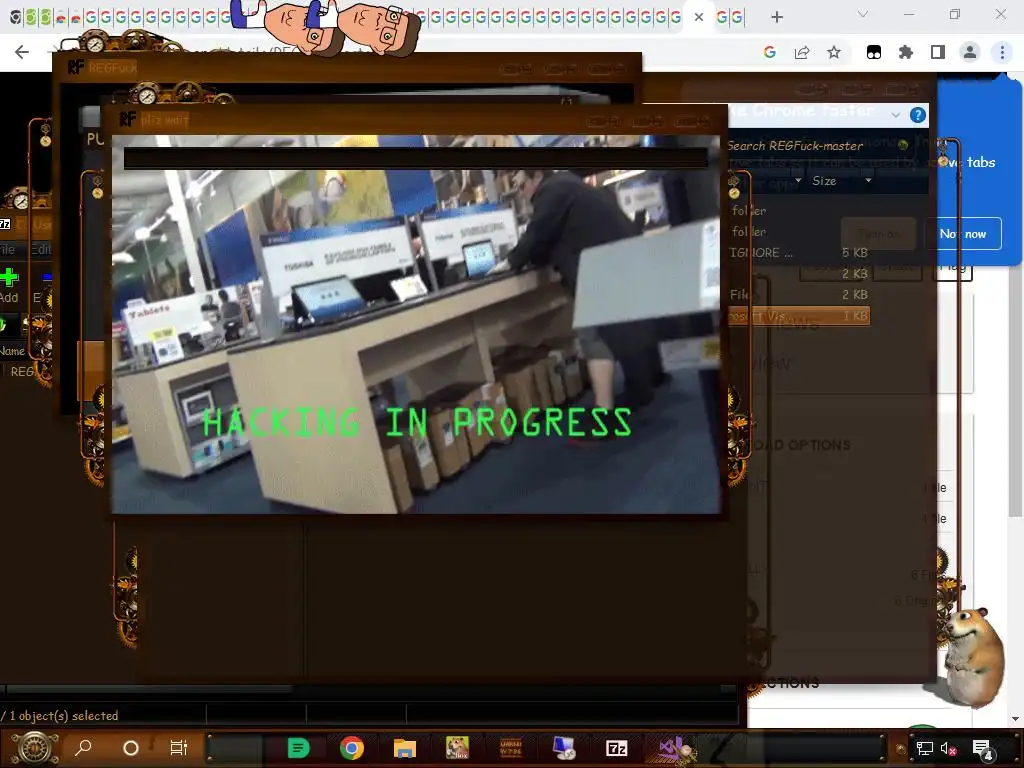Open the green notes app on taskbar
Image resolution: width=1024 pixels, height=768 pixels.
point(298,748)
